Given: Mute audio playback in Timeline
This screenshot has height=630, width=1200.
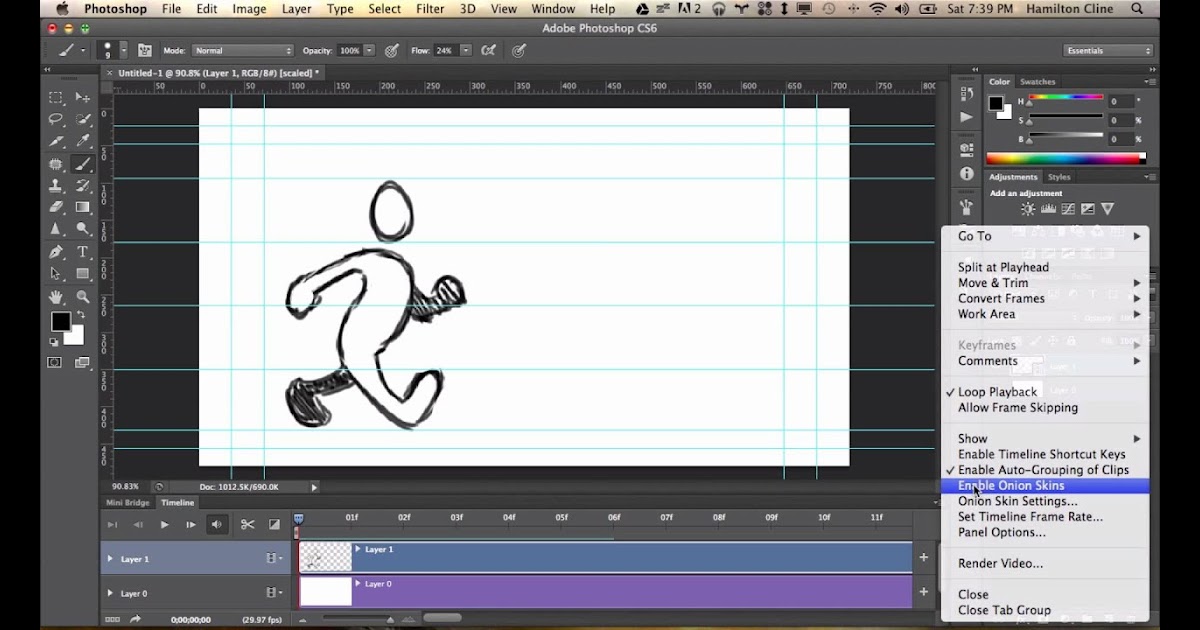Looking at the screenshot, I should (x=217, y=525).
